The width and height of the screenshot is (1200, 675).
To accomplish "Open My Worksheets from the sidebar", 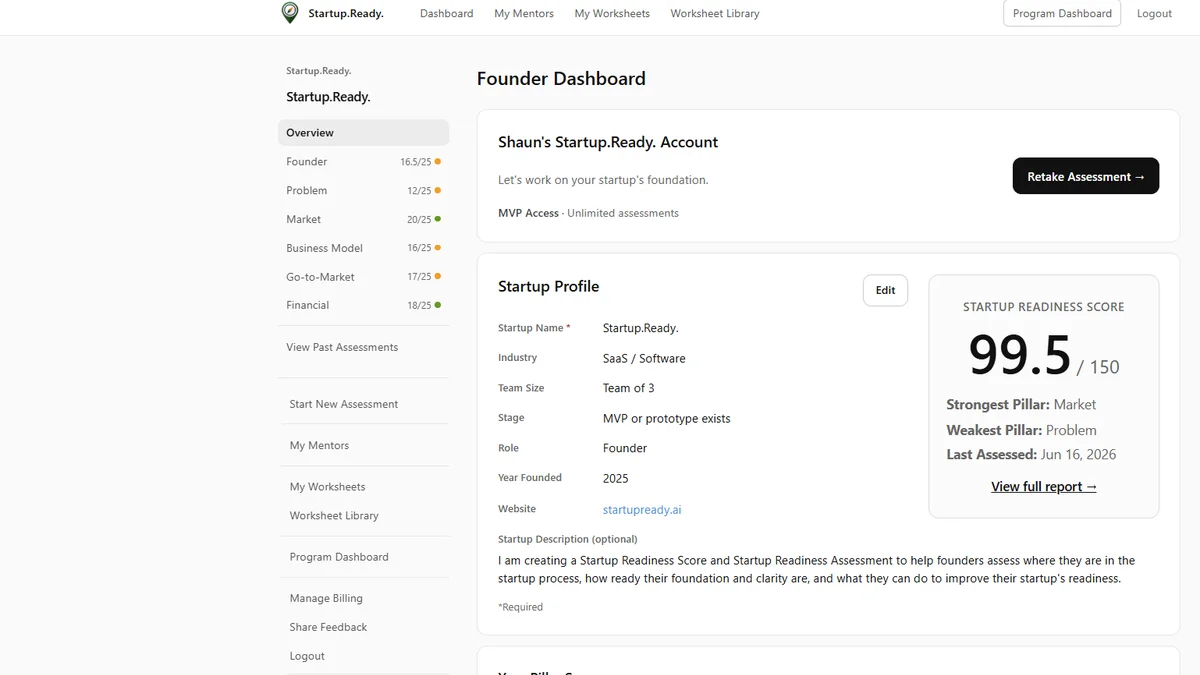I will (x=328, y=487).
